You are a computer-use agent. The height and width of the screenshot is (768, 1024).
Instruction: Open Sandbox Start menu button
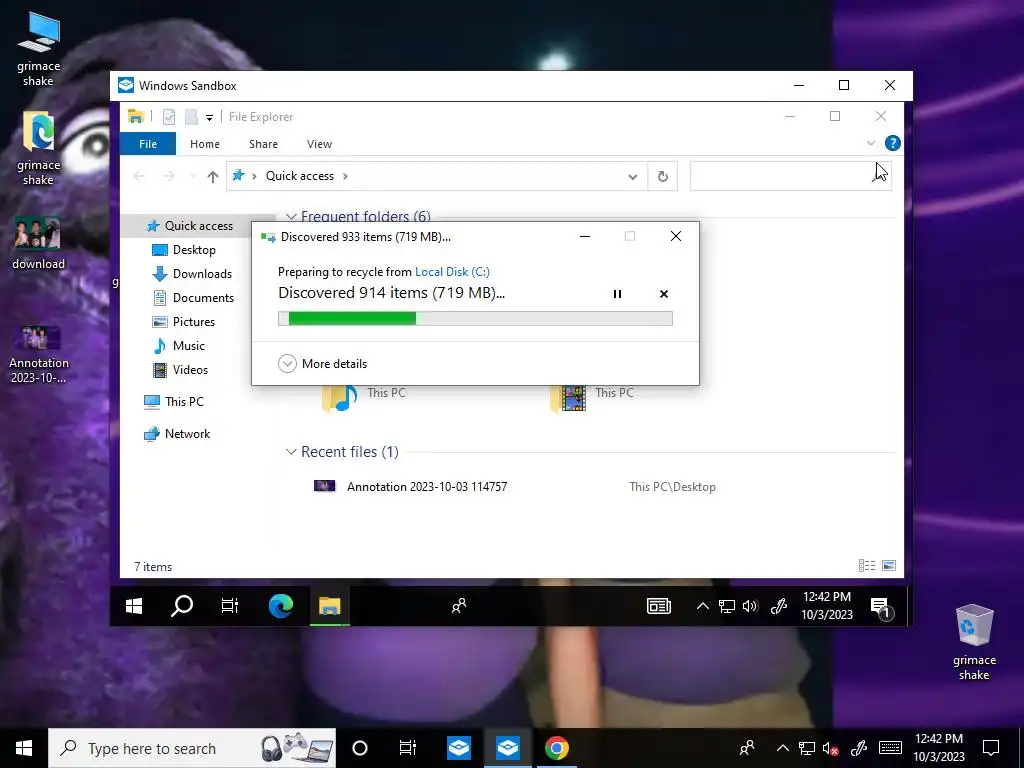[134, 607]
